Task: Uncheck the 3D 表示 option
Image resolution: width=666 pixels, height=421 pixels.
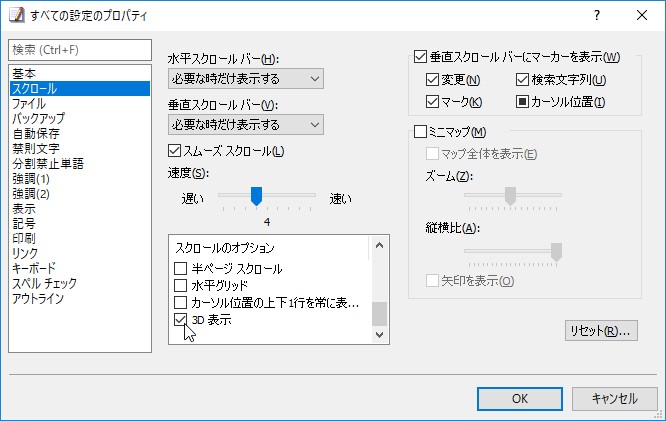Action: click(x=181, y=319)
